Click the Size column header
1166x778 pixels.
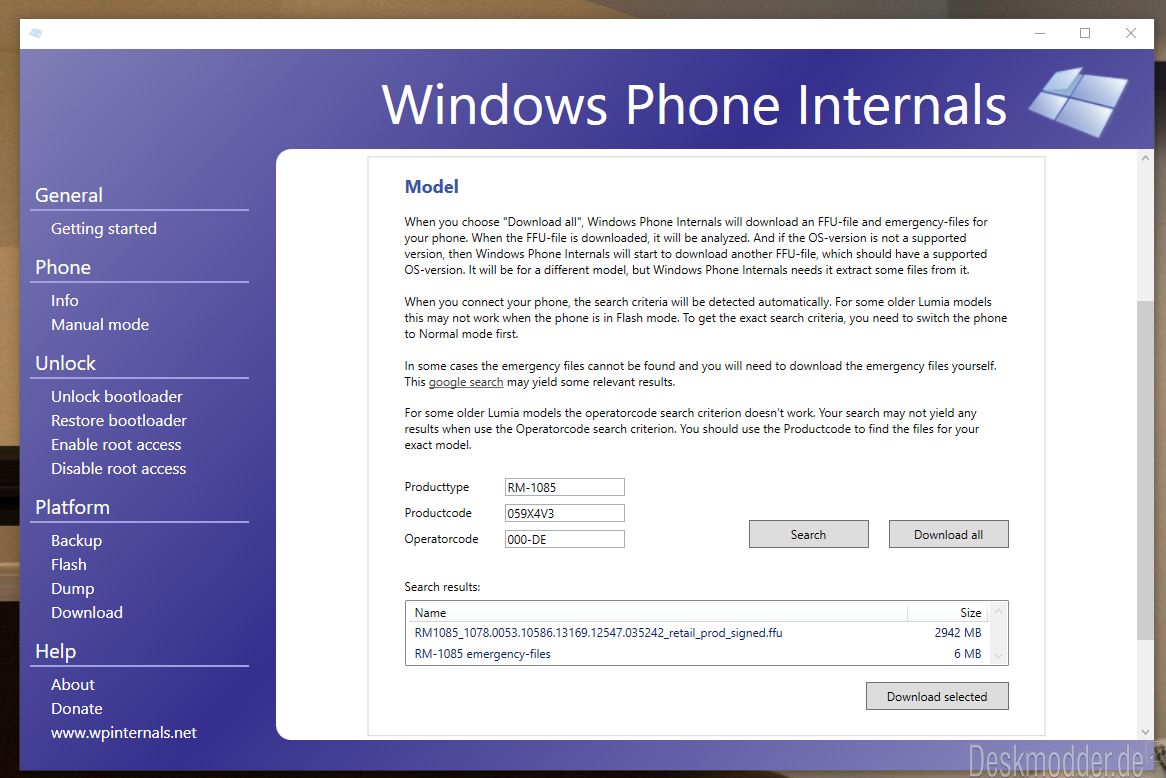tap(948, 612)
